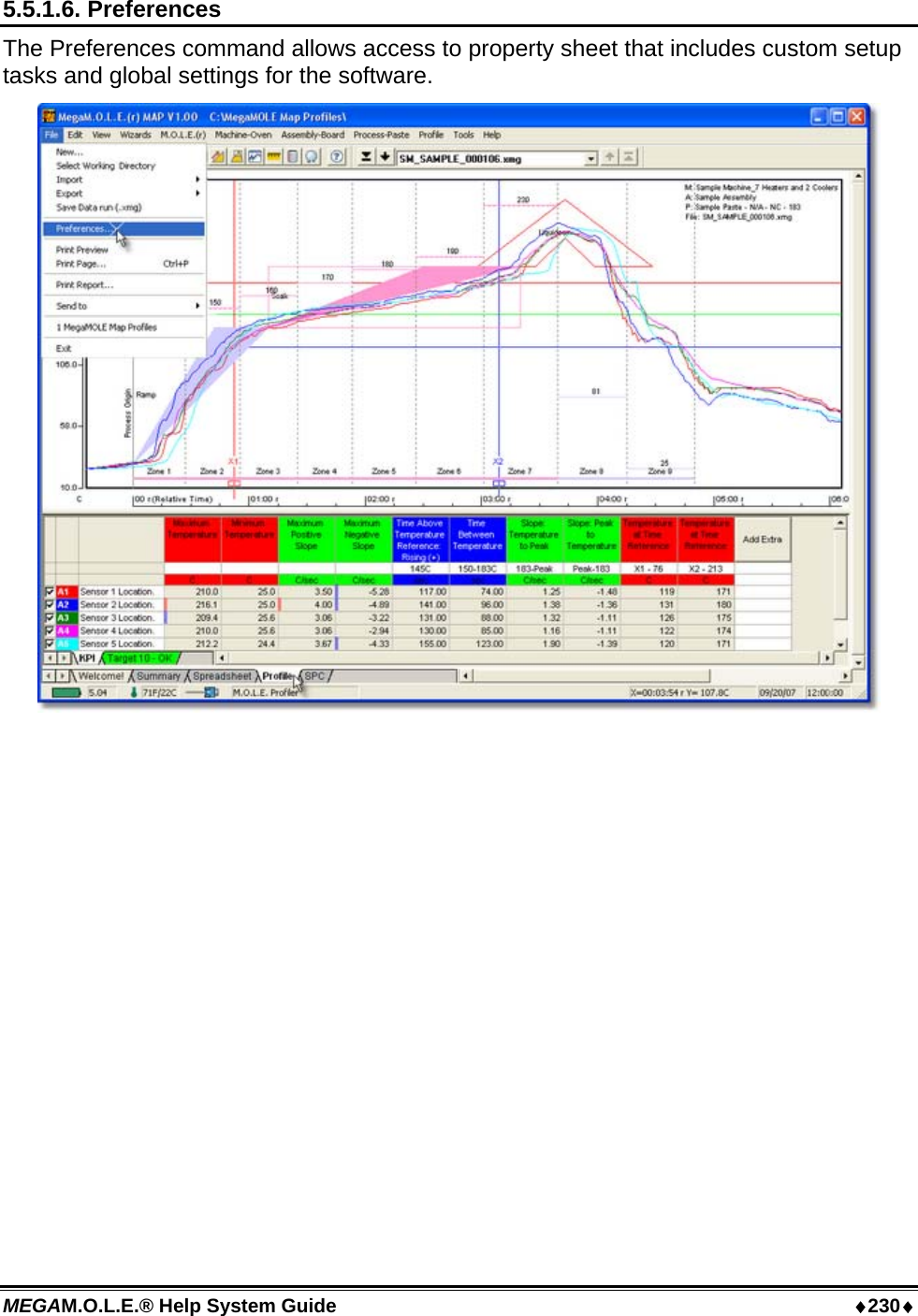
Task: Click the graph chart toolbar icon
Action: (x=255, y=157)
